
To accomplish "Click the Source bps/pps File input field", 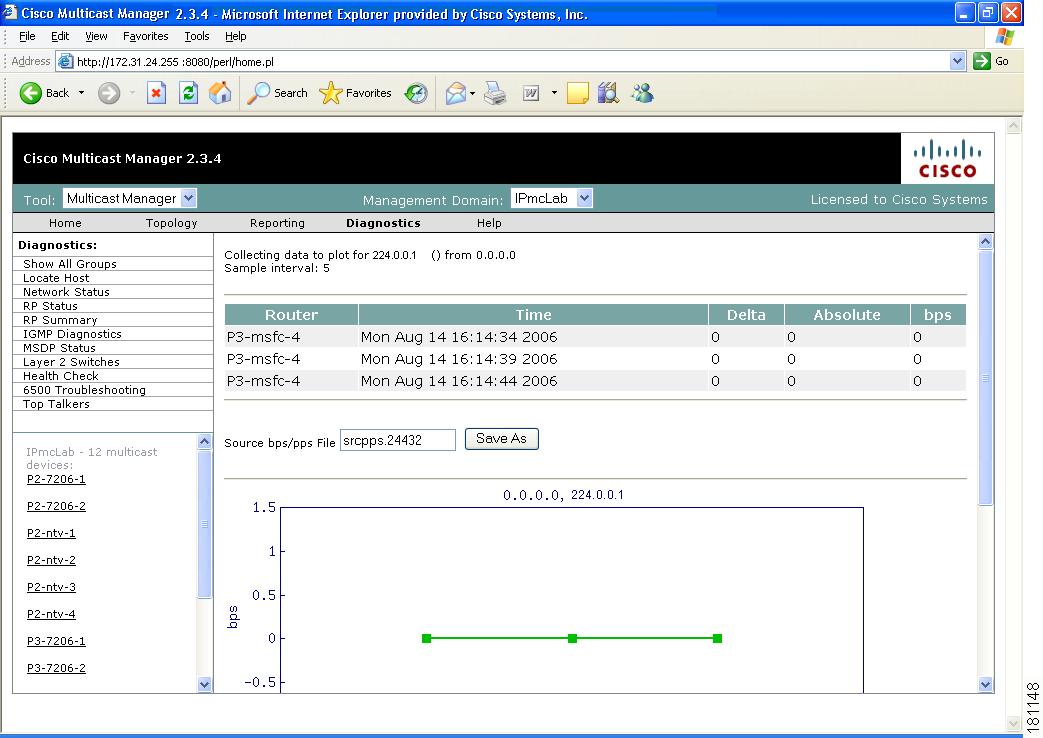I will point(398,440).
